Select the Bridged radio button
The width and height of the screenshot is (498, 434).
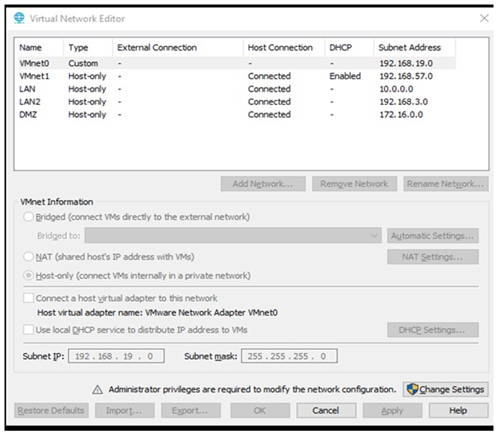(29, 217)
